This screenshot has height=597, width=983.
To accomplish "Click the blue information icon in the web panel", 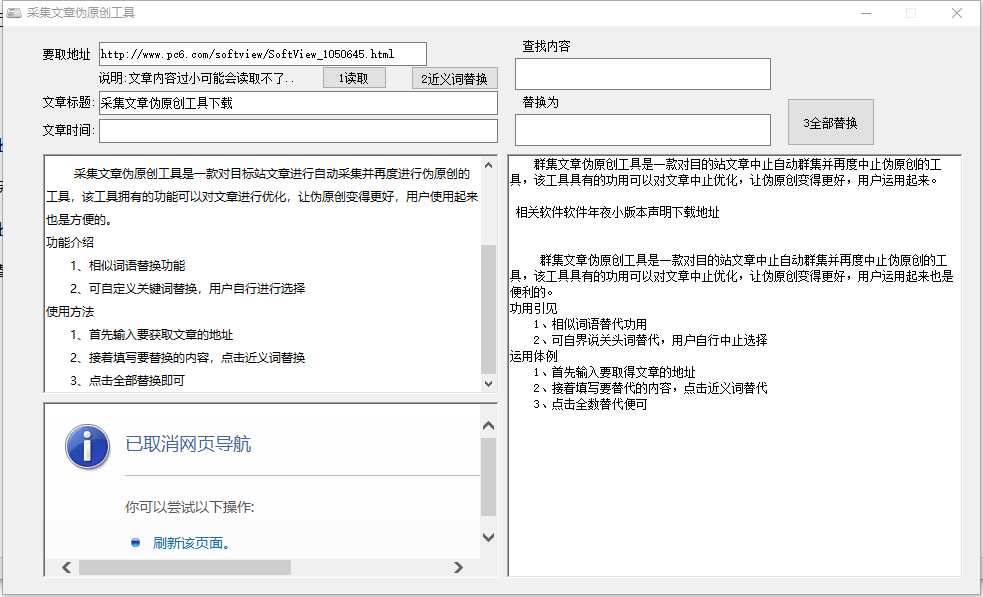I will (x=88, y=445).
